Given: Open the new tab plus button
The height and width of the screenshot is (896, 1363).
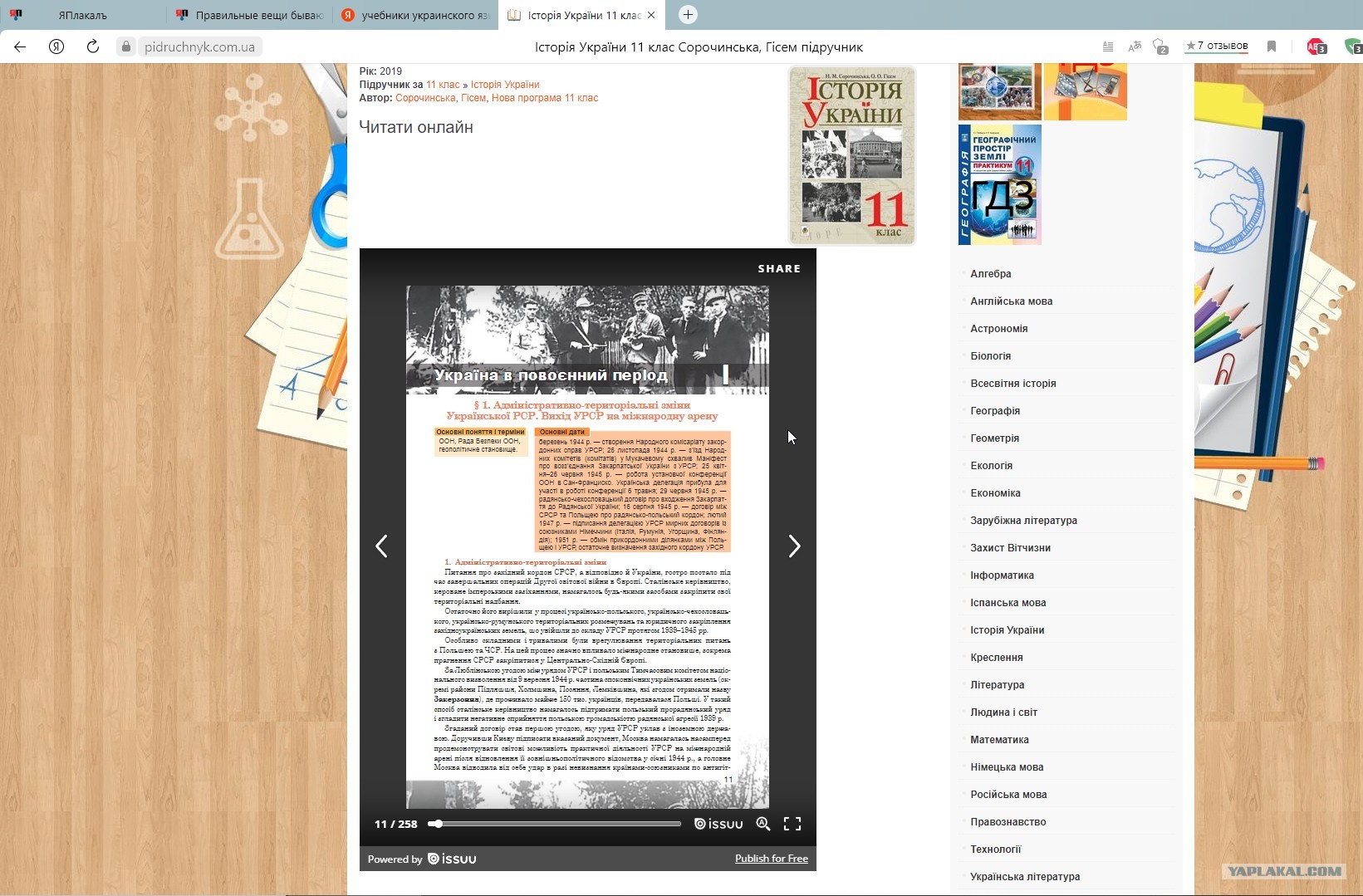Looking at the screenshot, I should click(688, 14).
